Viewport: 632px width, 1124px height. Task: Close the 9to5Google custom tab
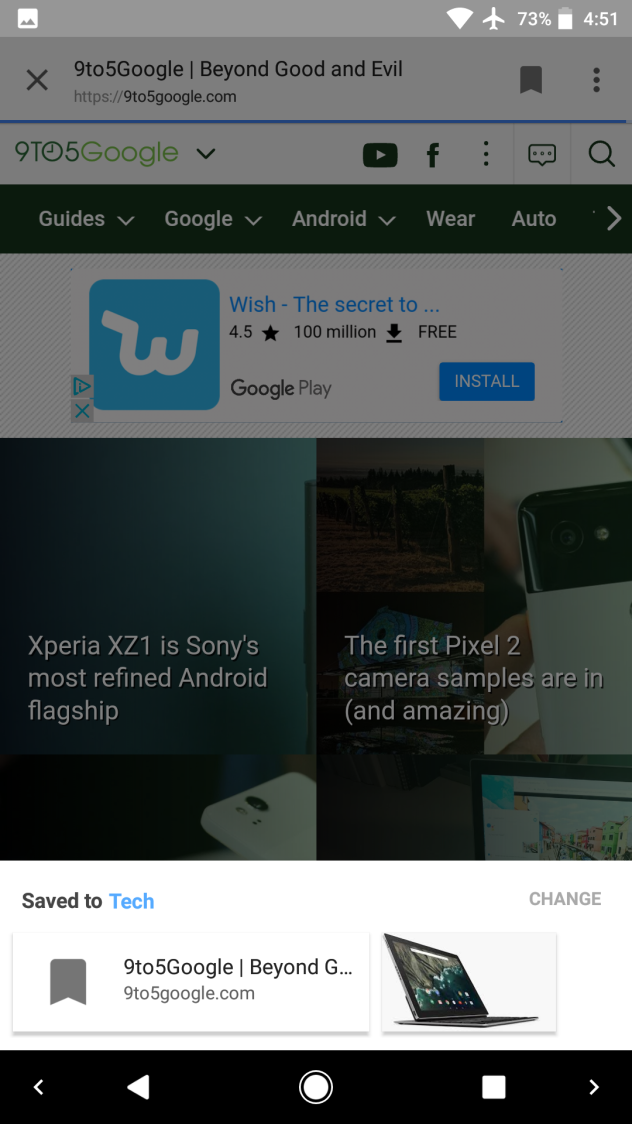37,80
